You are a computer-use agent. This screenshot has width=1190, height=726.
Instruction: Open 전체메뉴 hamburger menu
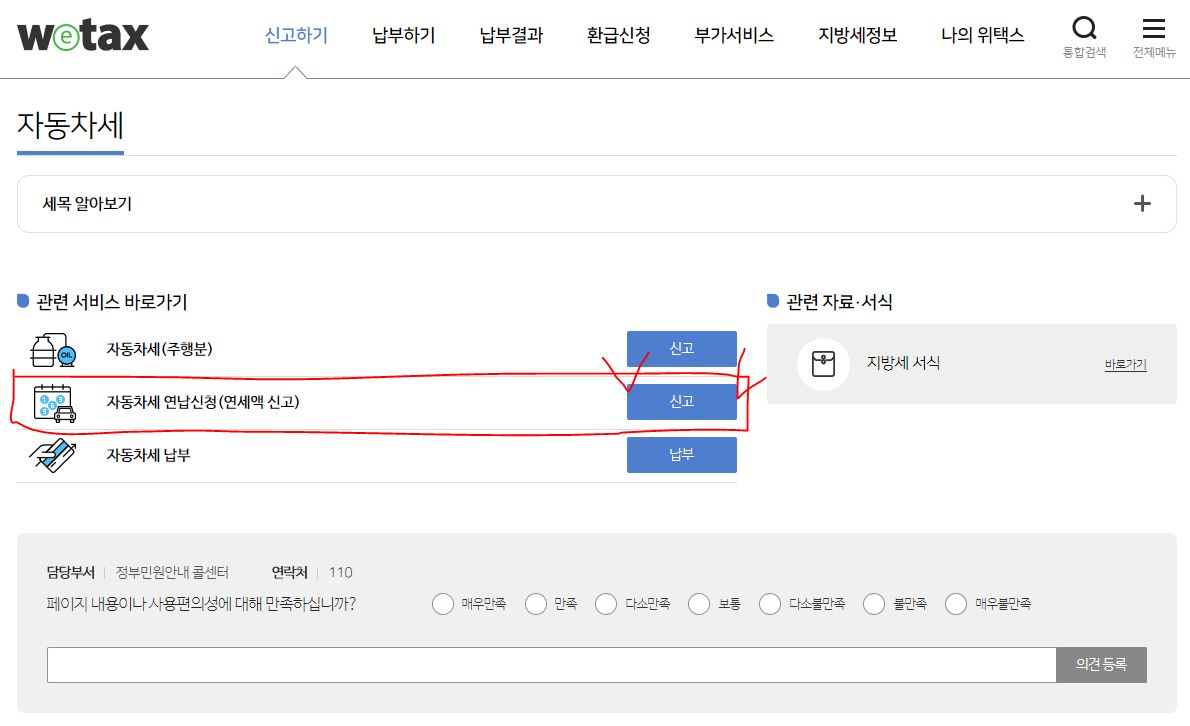[x=1155, y=30]
